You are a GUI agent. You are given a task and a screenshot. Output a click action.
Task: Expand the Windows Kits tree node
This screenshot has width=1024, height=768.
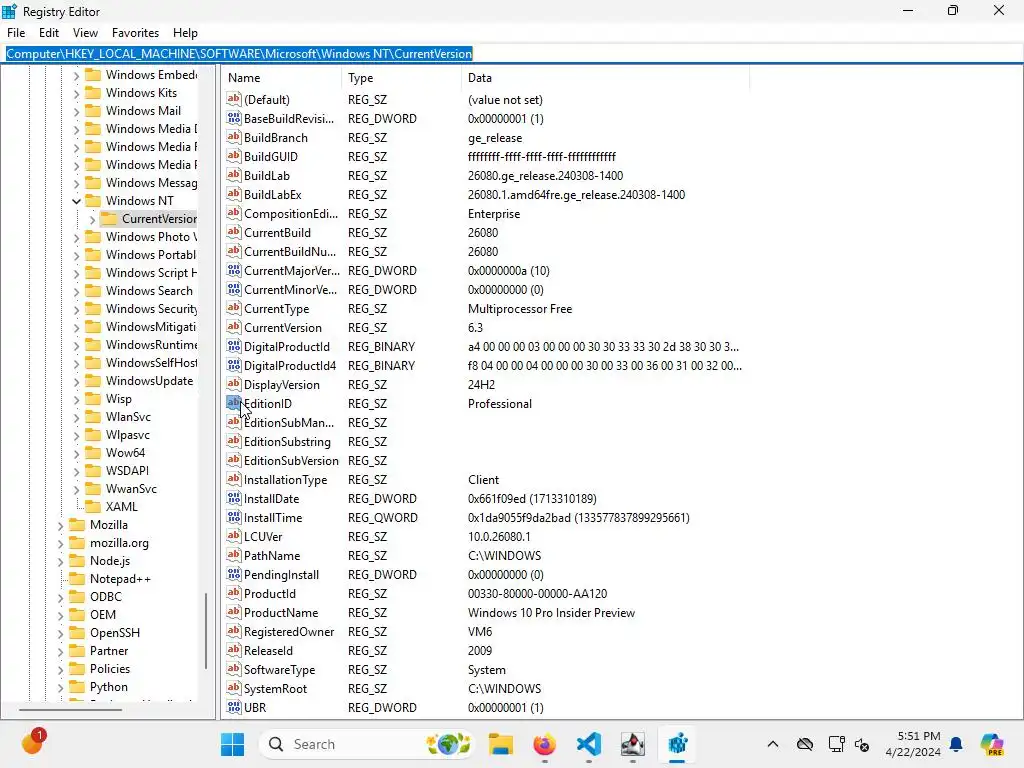tap(76, 93)
